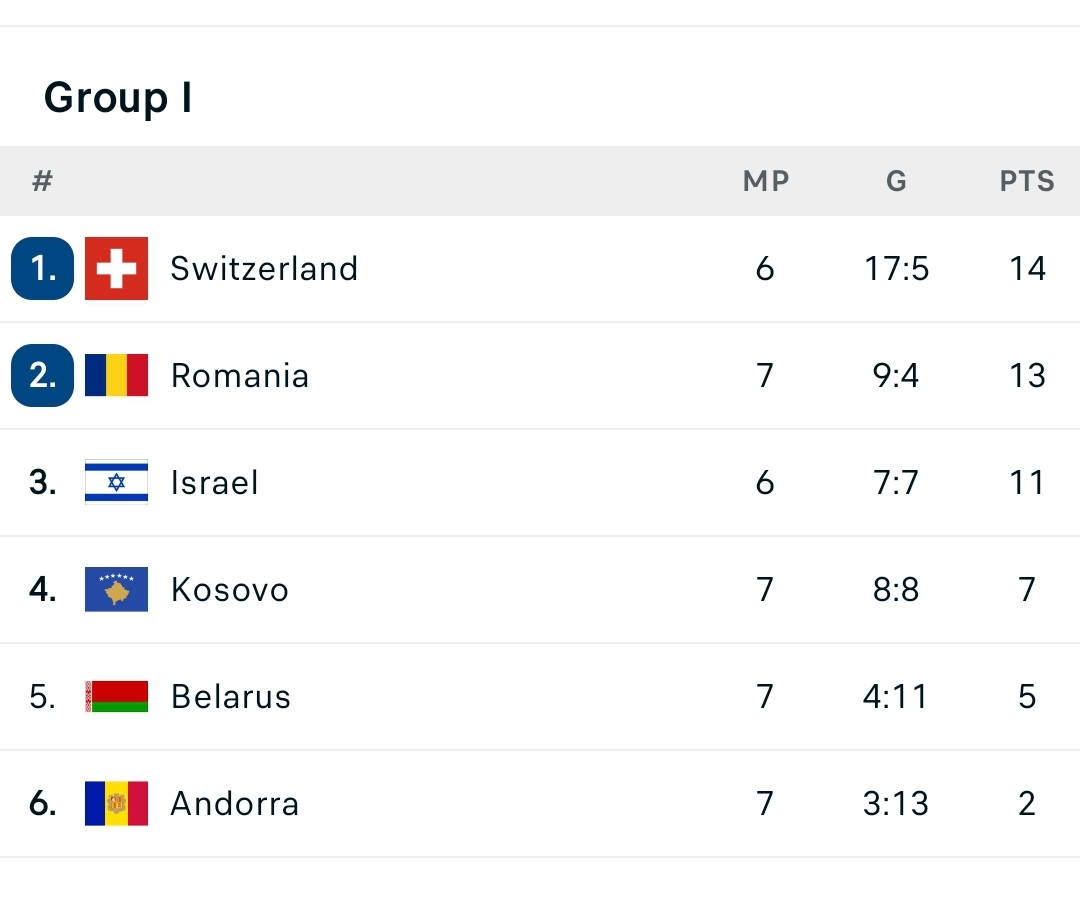Image resolution: width=1080 pixels, height=904 pixels.
Task: Click the Kosovo flag icon
Action: coord(116,589)
